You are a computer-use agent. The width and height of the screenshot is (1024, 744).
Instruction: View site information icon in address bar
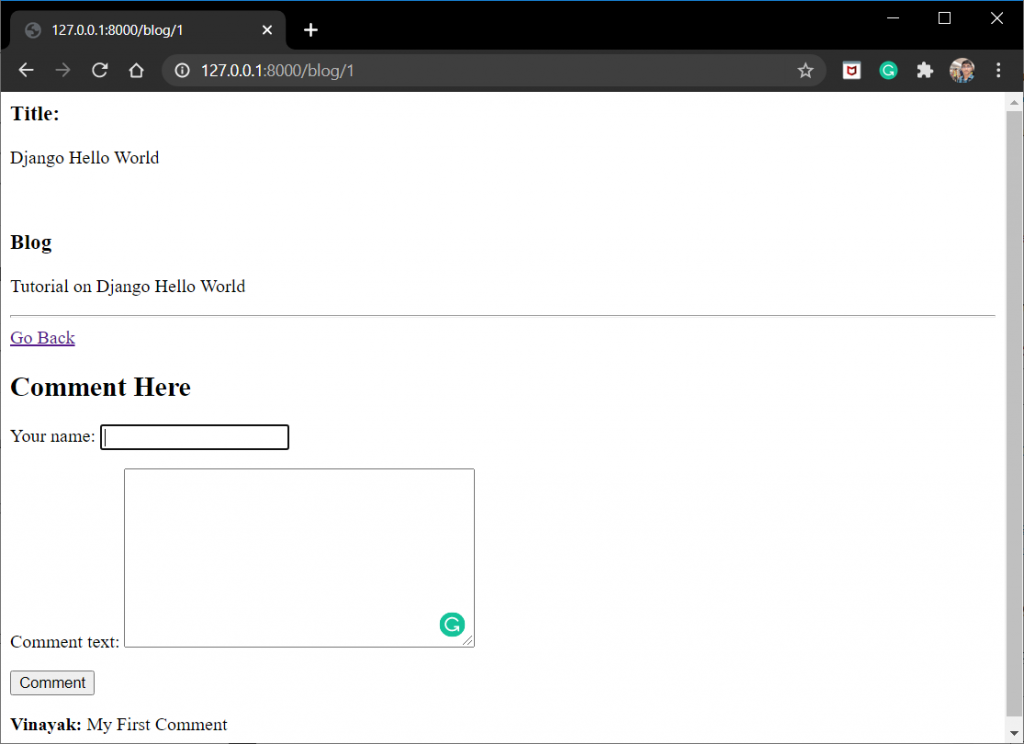[x=182, y=70]
